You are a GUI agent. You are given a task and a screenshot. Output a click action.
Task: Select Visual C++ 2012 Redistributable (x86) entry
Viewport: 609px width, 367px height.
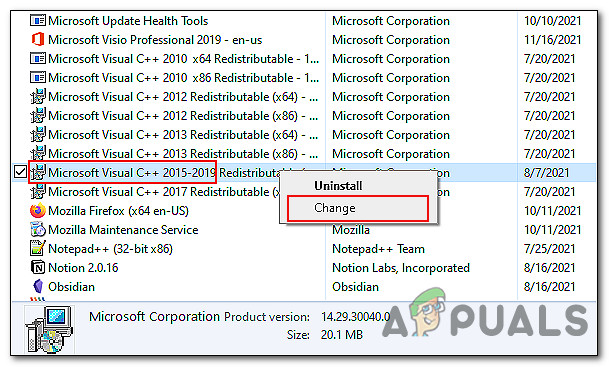click(x=183, y=116)
